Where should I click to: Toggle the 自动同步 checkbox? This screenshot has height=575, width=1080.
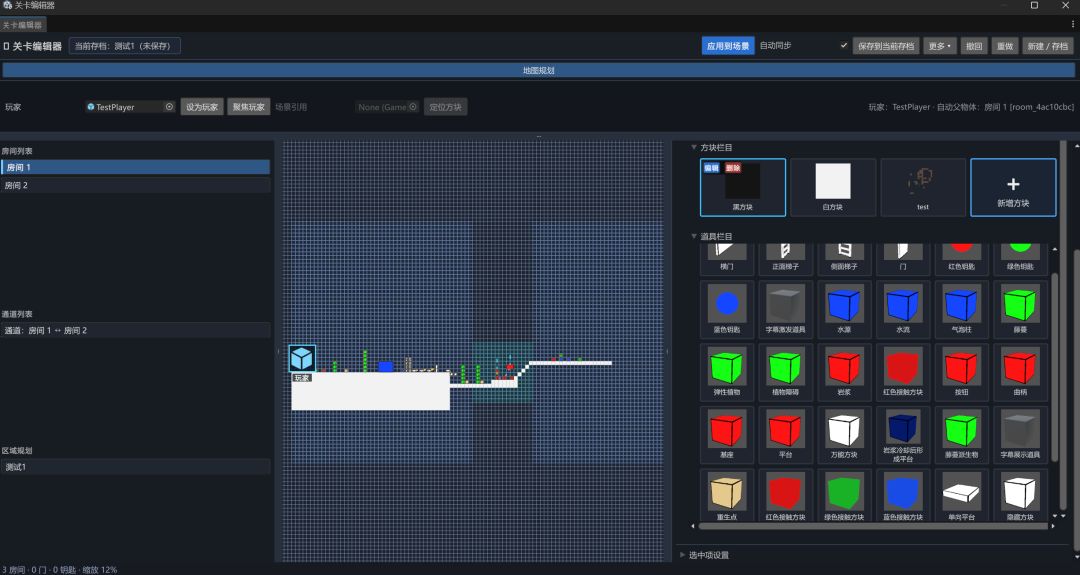tap(844, 45)
